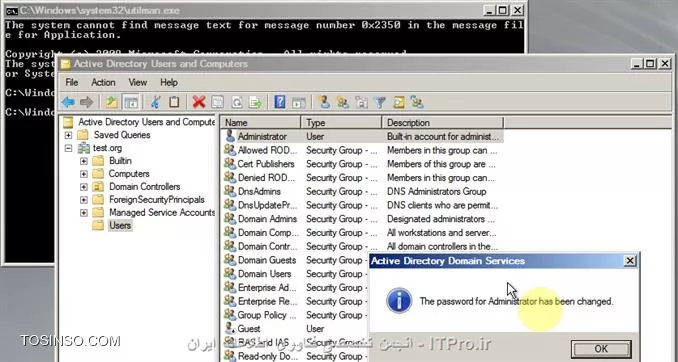Screen dimensions: 678x362
Task: Open the Action menu
Action: point(103,82)
